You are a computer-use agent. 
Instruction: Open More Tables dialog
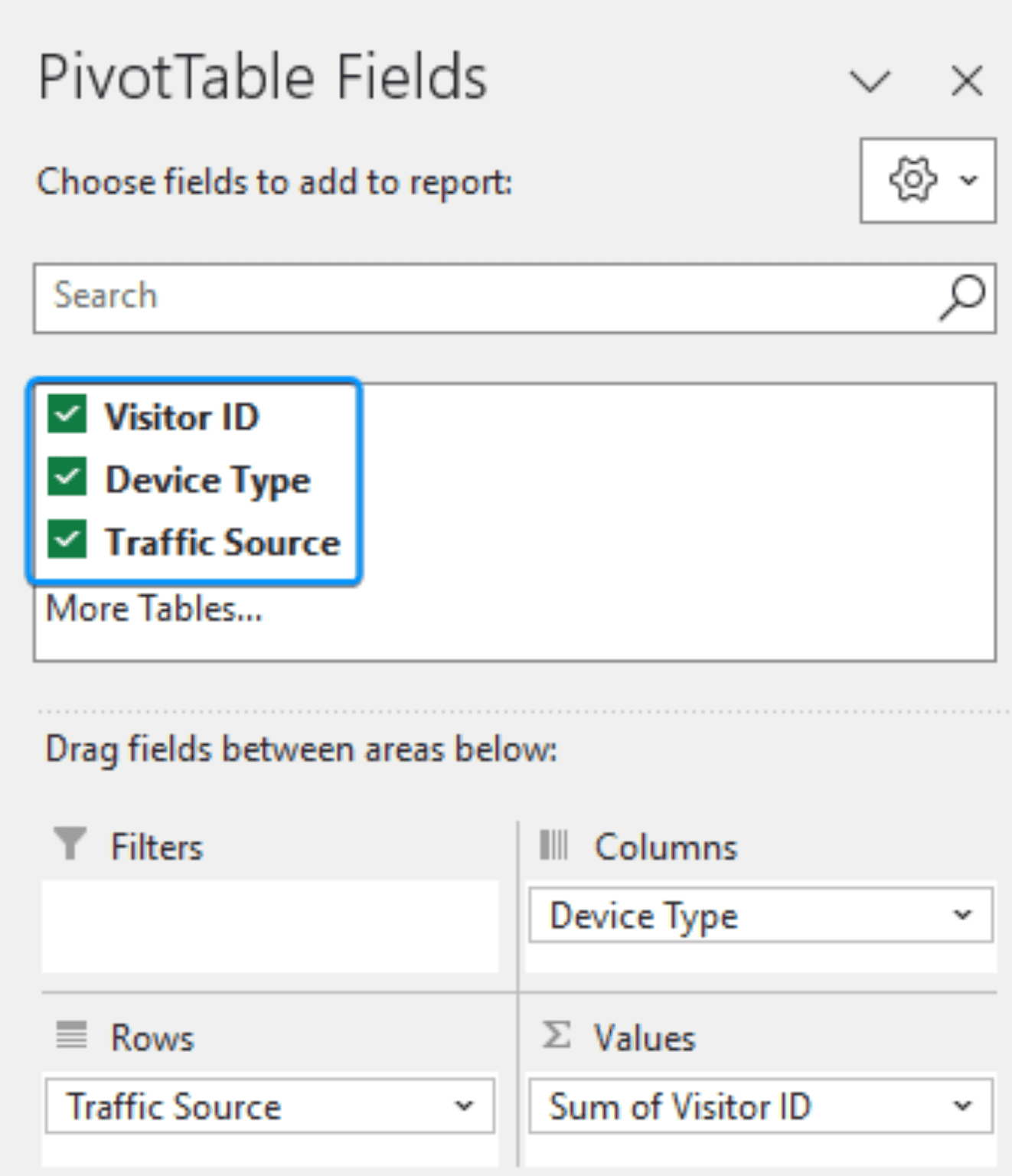coord(153,607)
